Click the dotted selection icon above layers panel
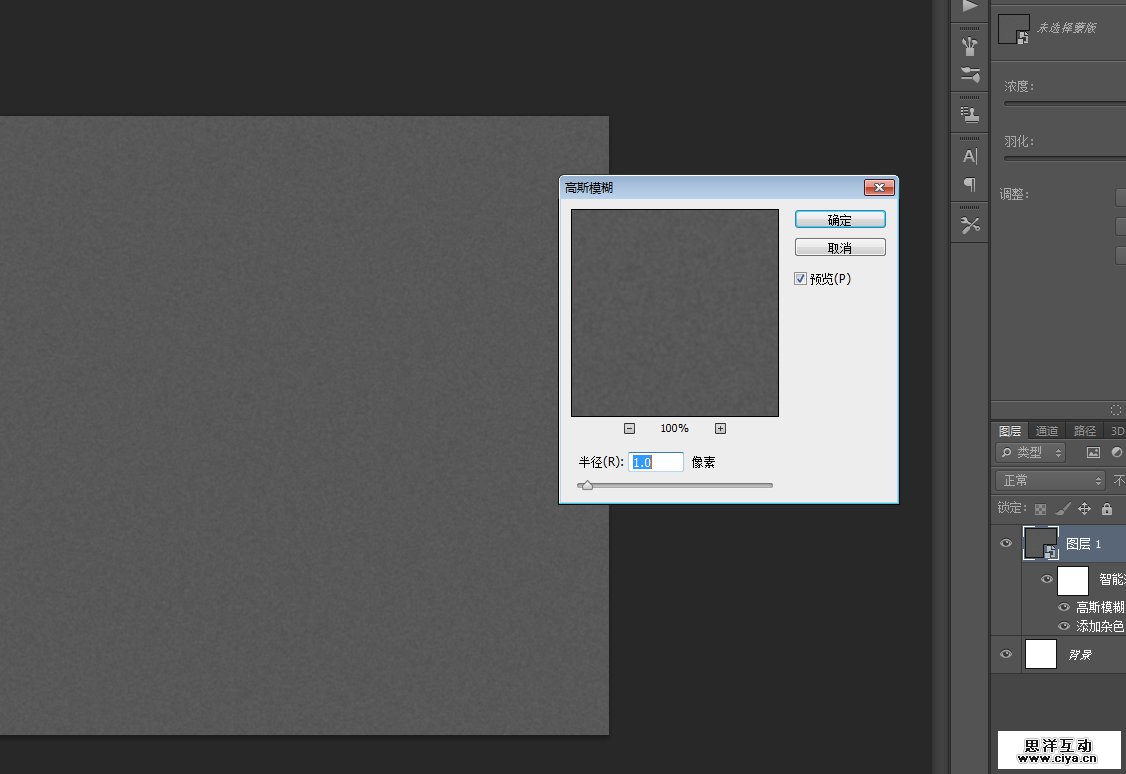1126x774 pixels. tap(1115, 410)
